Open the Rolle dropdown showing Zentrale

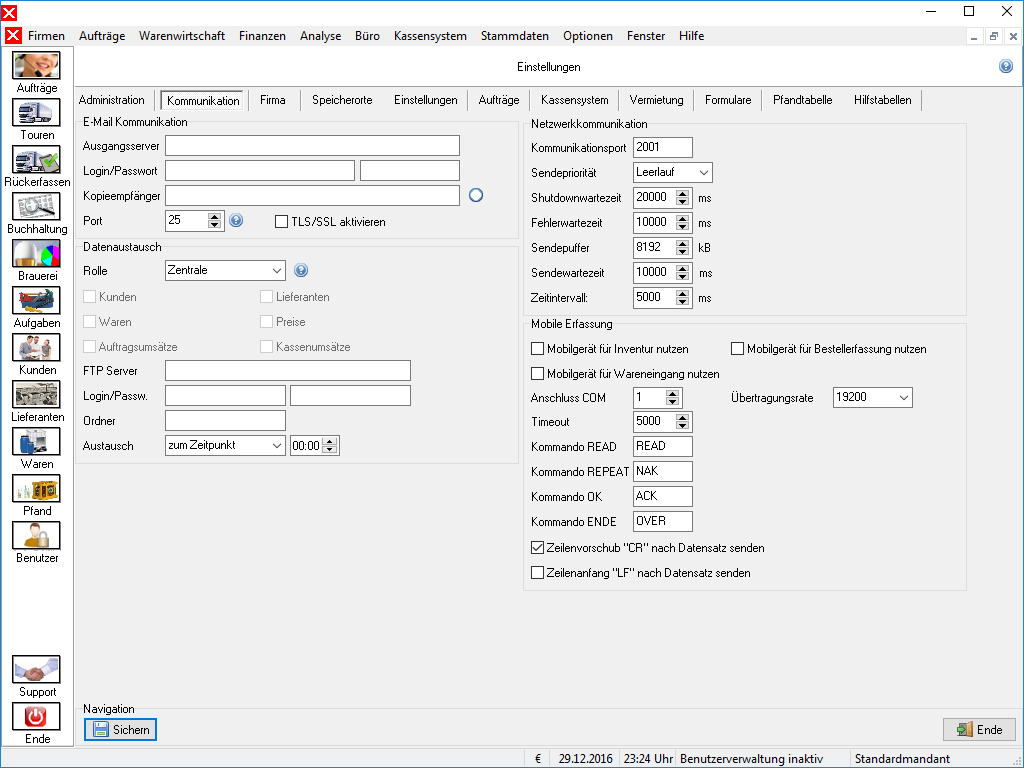coord(225,270)
